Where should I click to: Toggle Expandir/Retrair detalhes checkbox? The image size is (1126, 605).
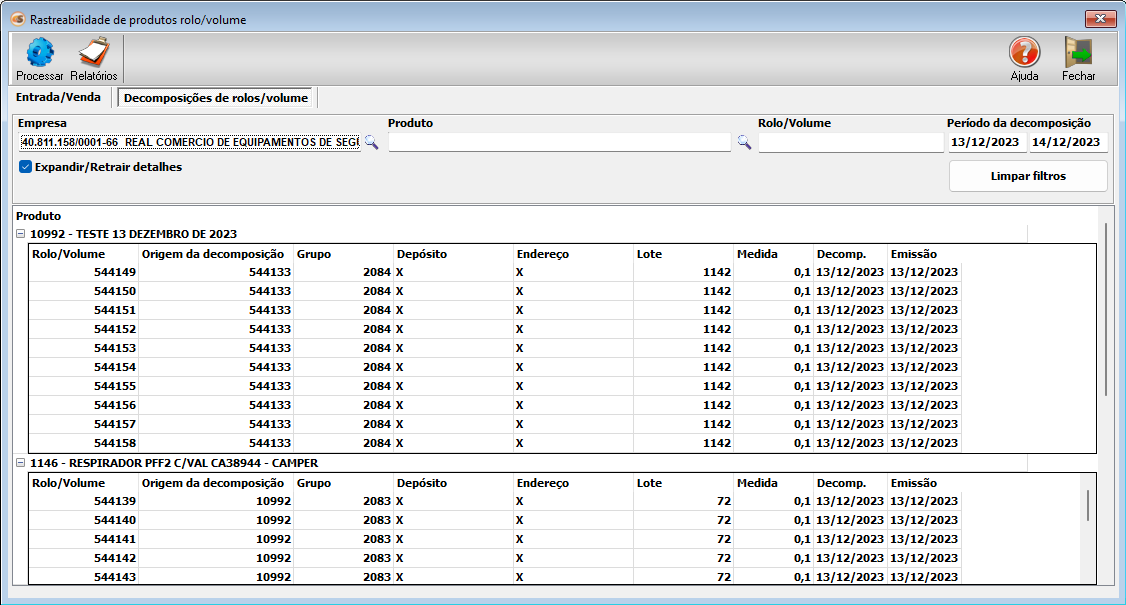coord(26,167)
